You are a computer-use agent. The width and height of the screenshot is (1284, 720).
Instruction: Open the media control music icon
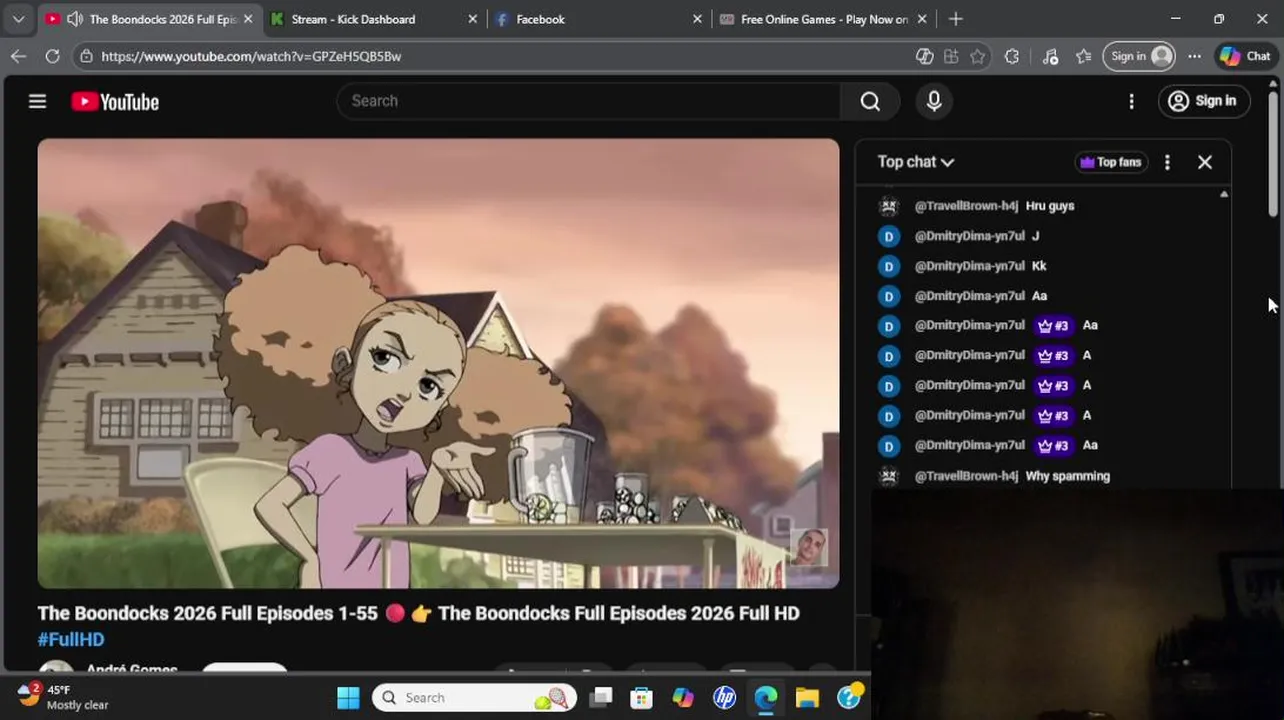pyautogui.click(x=1050, y=56)
